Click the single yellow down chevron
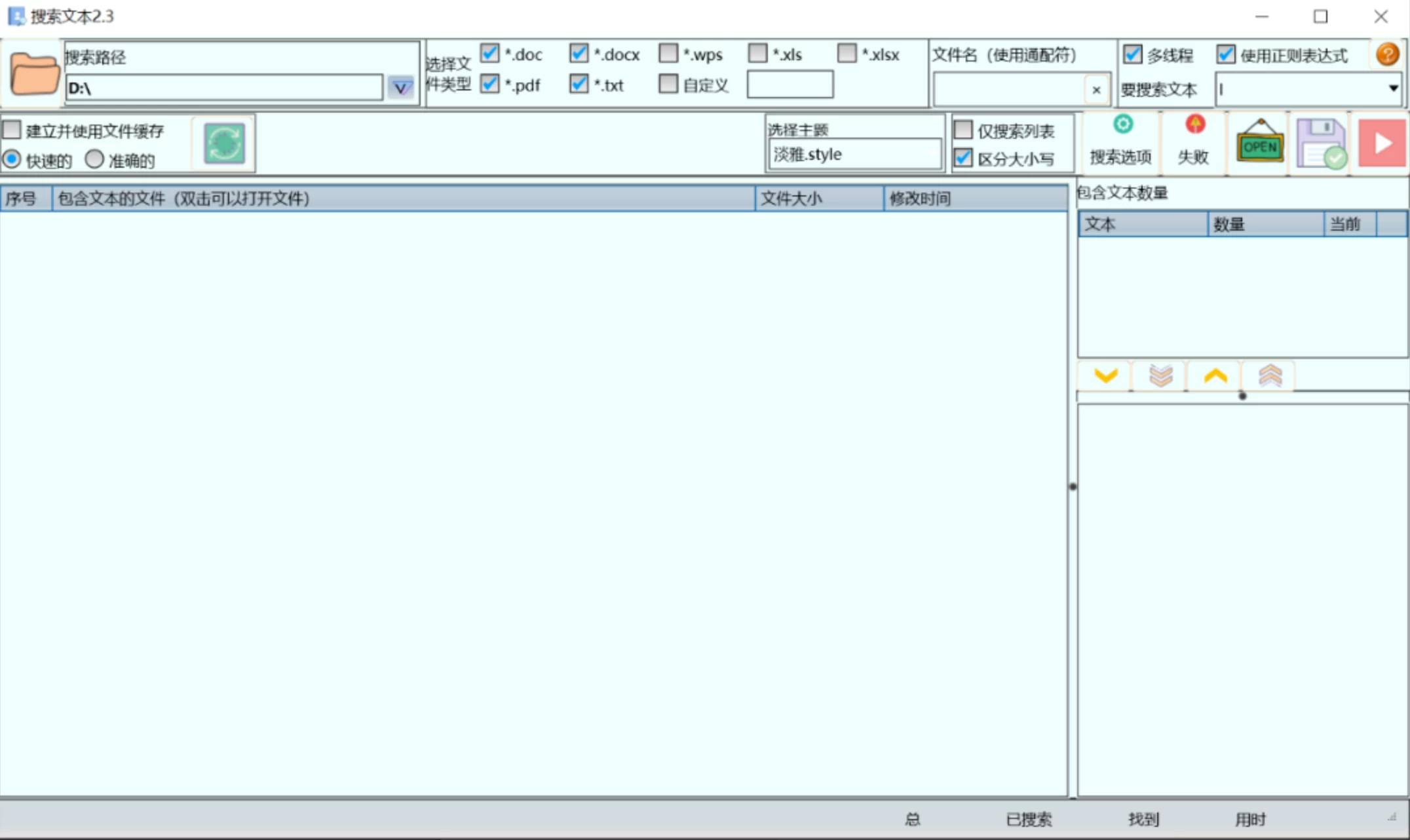Image resolution: width=1410 pixels, height=840 pixels. (x=1105, y=376)
